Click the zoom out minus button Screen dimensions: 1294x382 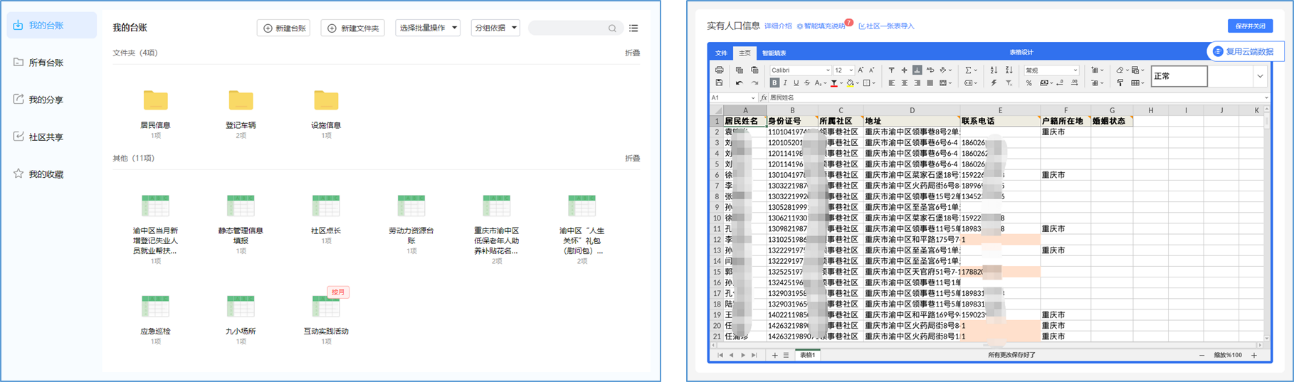(1202, 355)
